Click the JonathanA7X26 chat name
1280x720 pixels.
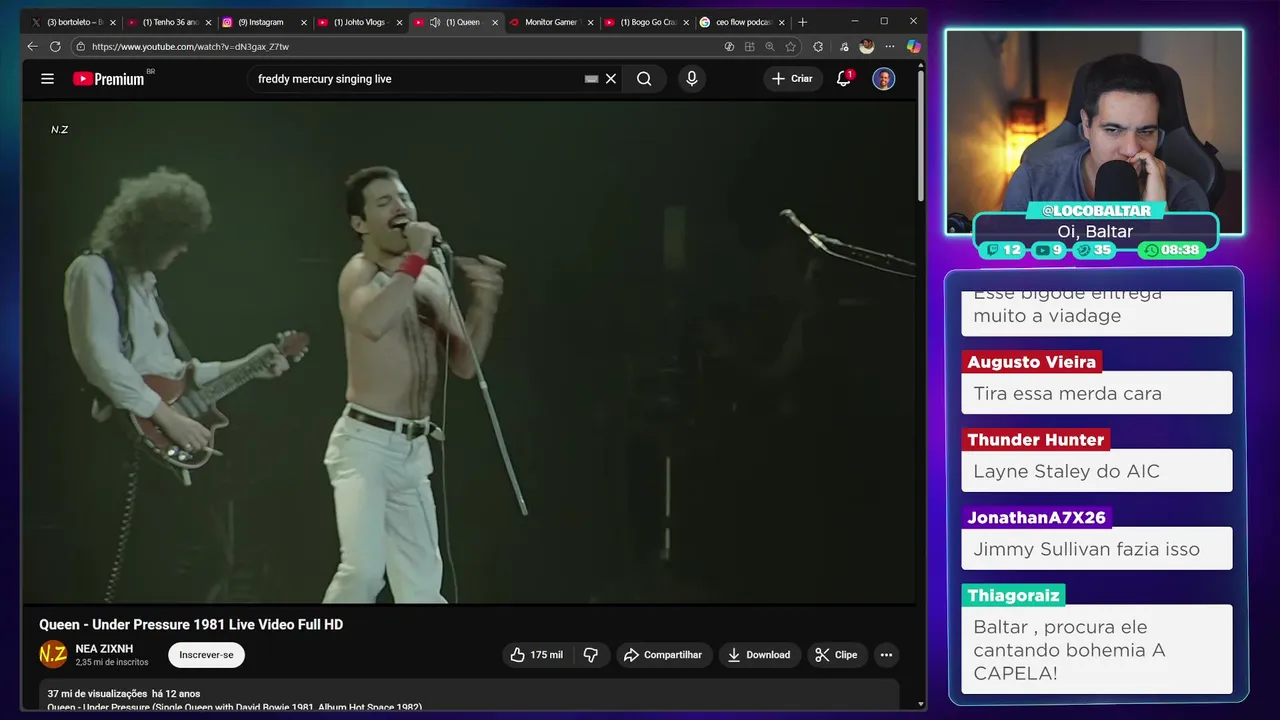[x=1036, y=518]
